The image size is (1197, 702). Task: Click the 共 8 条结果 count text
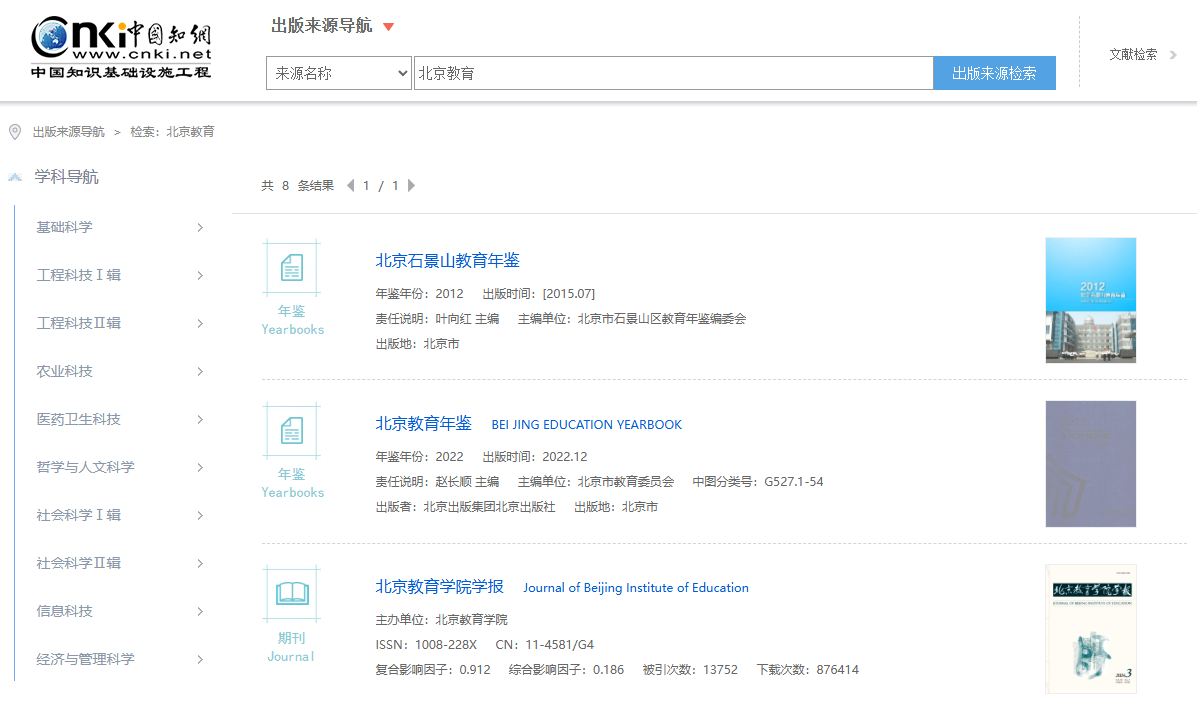pos(298,185)
